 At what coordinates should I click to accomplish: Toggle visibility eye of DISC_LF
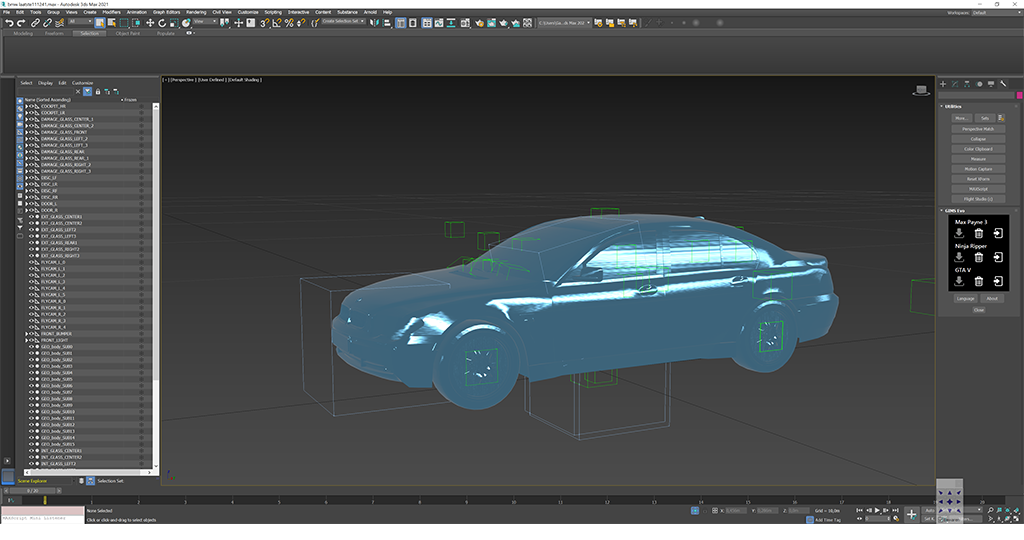pos(31,178)
